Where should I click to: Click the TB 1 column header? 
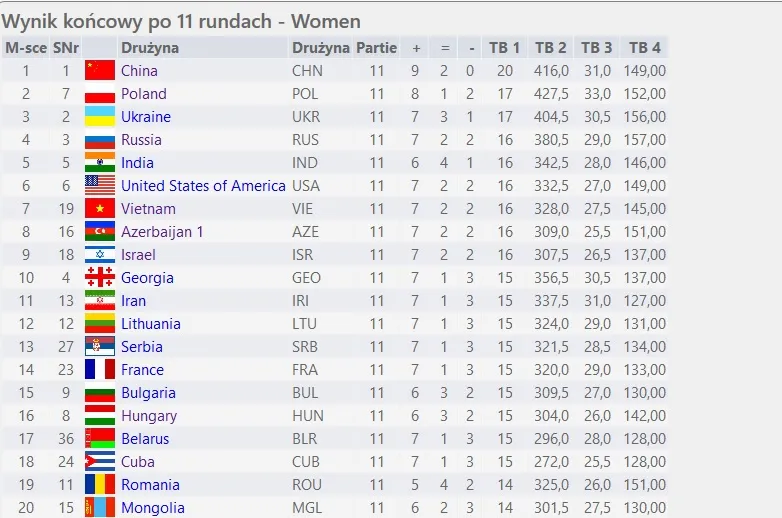[504, 48]
